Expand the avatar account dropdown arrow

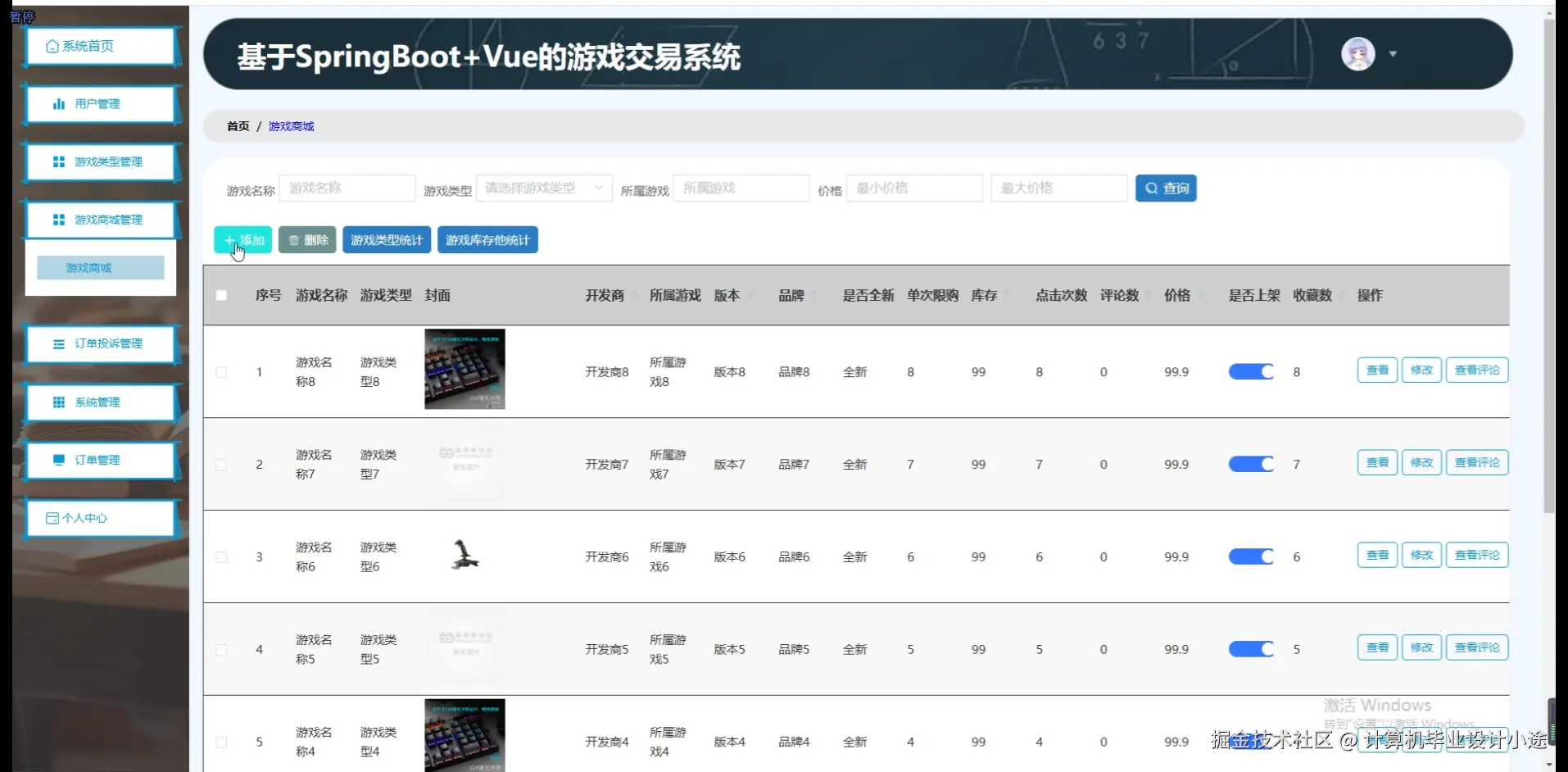(x=1394, y=53)
